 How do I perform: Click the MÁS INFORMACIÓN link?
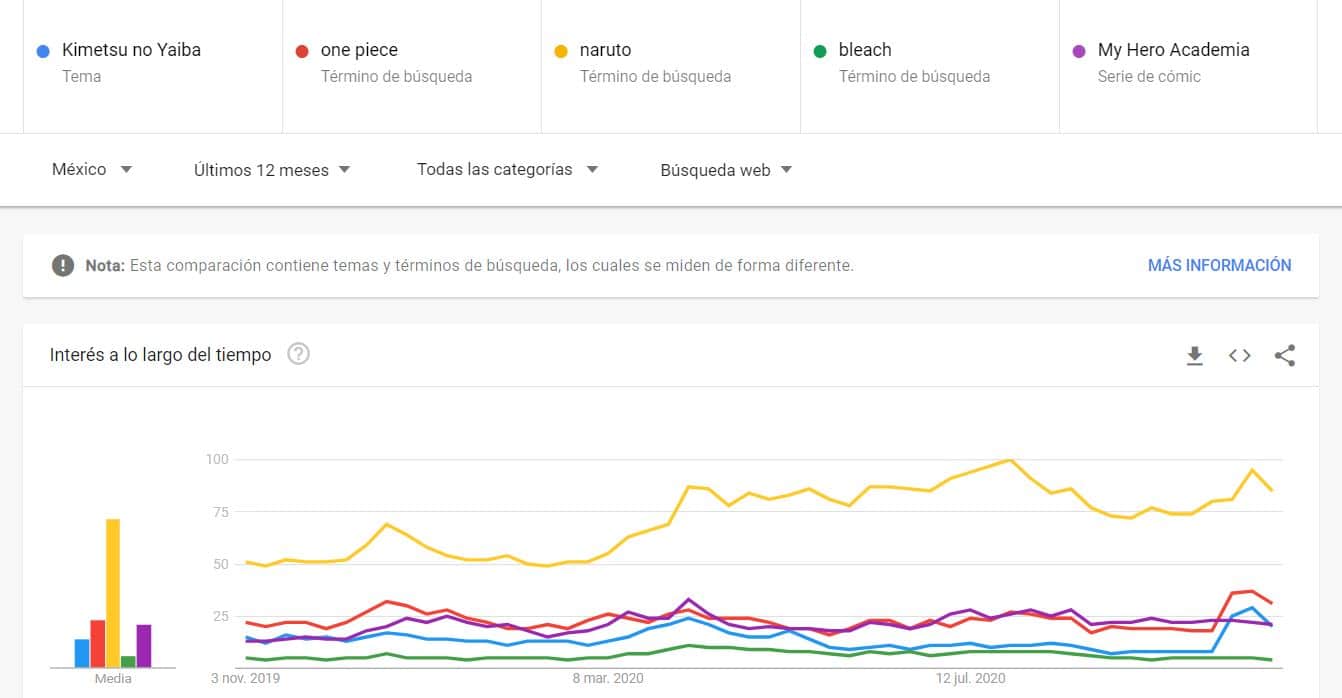point(1219,266)
